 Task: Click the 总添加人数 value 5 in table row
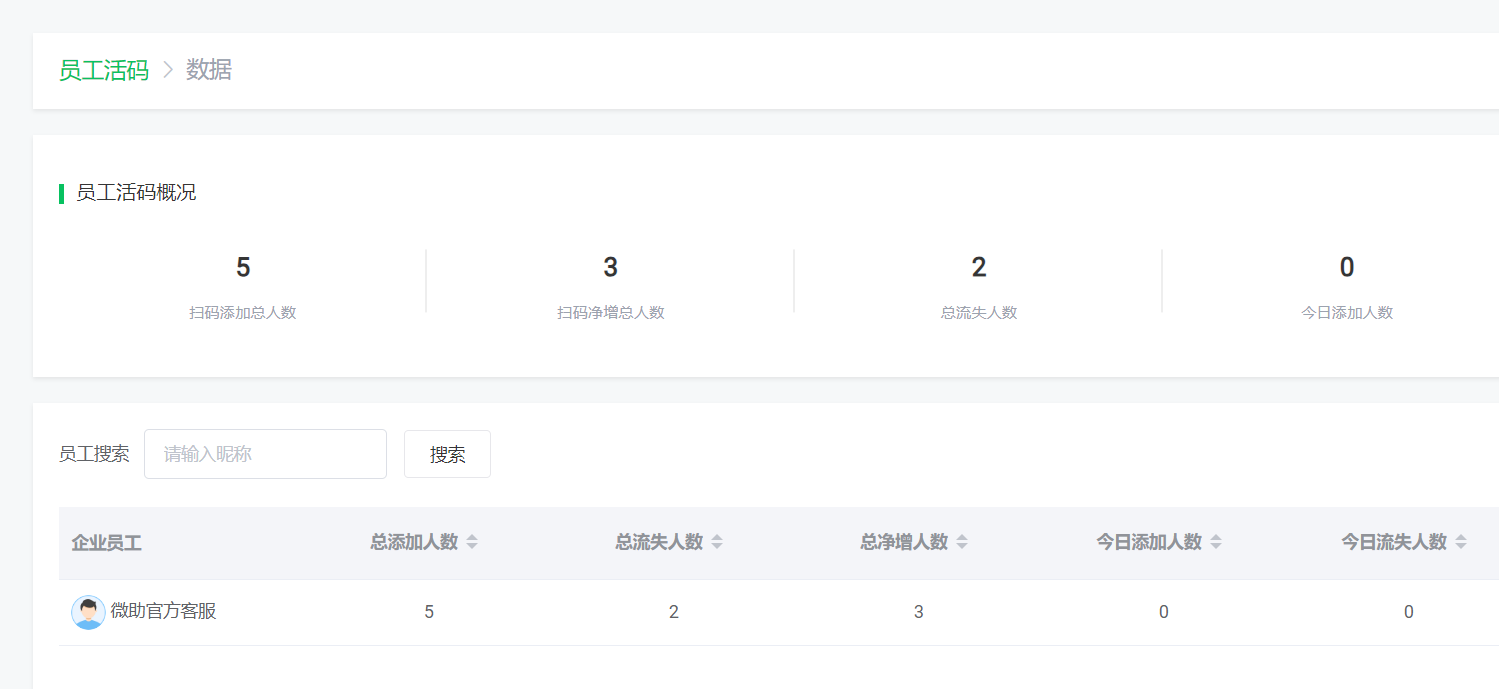pos(429,612)
